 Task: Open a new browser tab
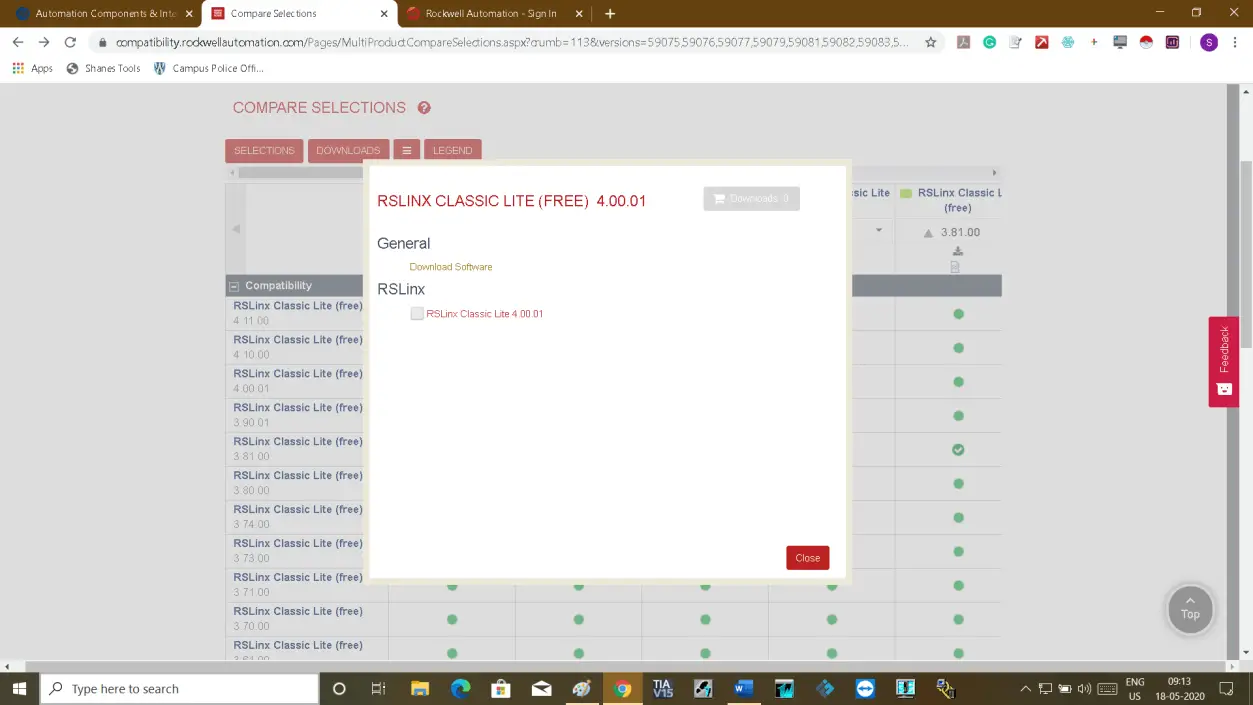tap(610, 14)
